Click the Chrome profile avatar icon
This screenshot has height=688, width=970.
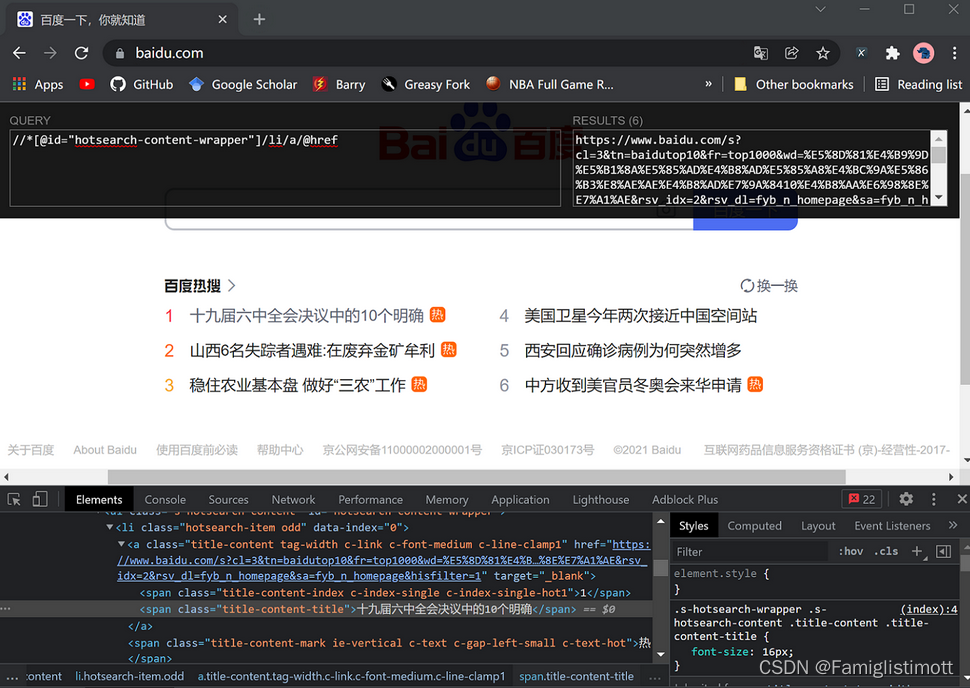pyautogui.click(x=922, y=53)
